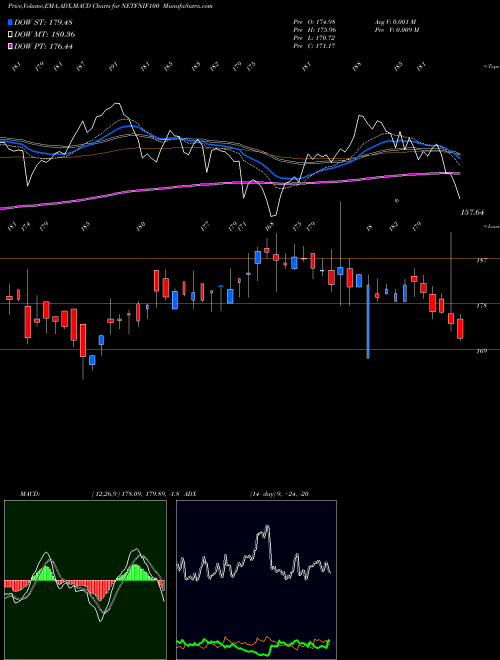Viewport: 500px width, 660px height.
Task: Click the 'Avg V: 0.001 M' volume text
Action: [x=395, y=22]
